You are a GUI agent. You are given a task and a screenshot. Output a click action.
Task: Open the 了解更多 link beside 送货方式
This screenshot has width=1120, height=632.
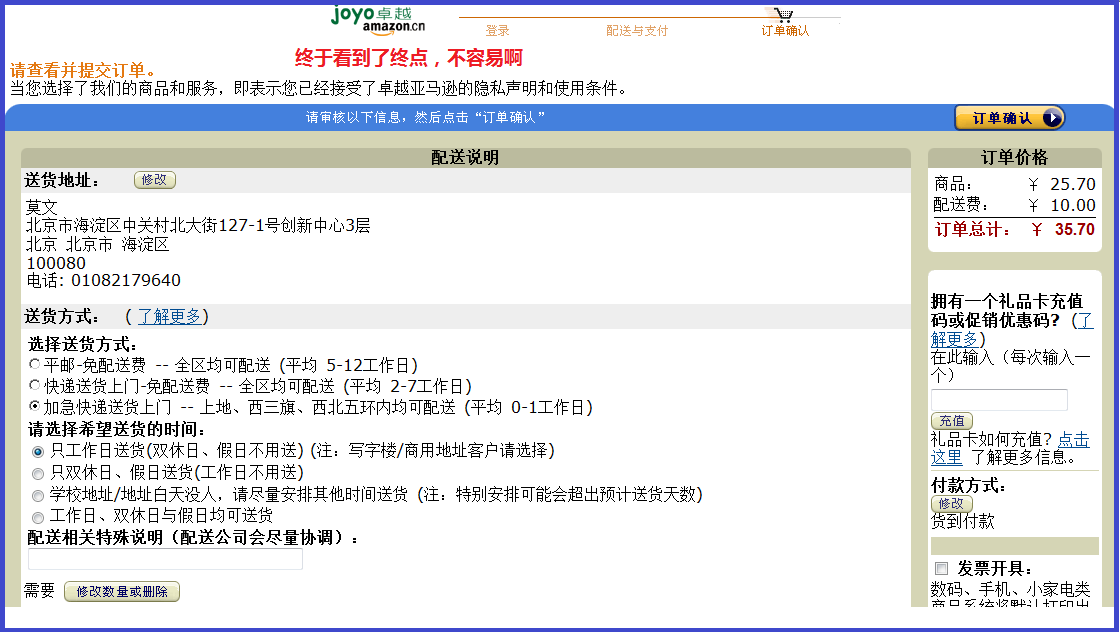(x=170, y=317)
